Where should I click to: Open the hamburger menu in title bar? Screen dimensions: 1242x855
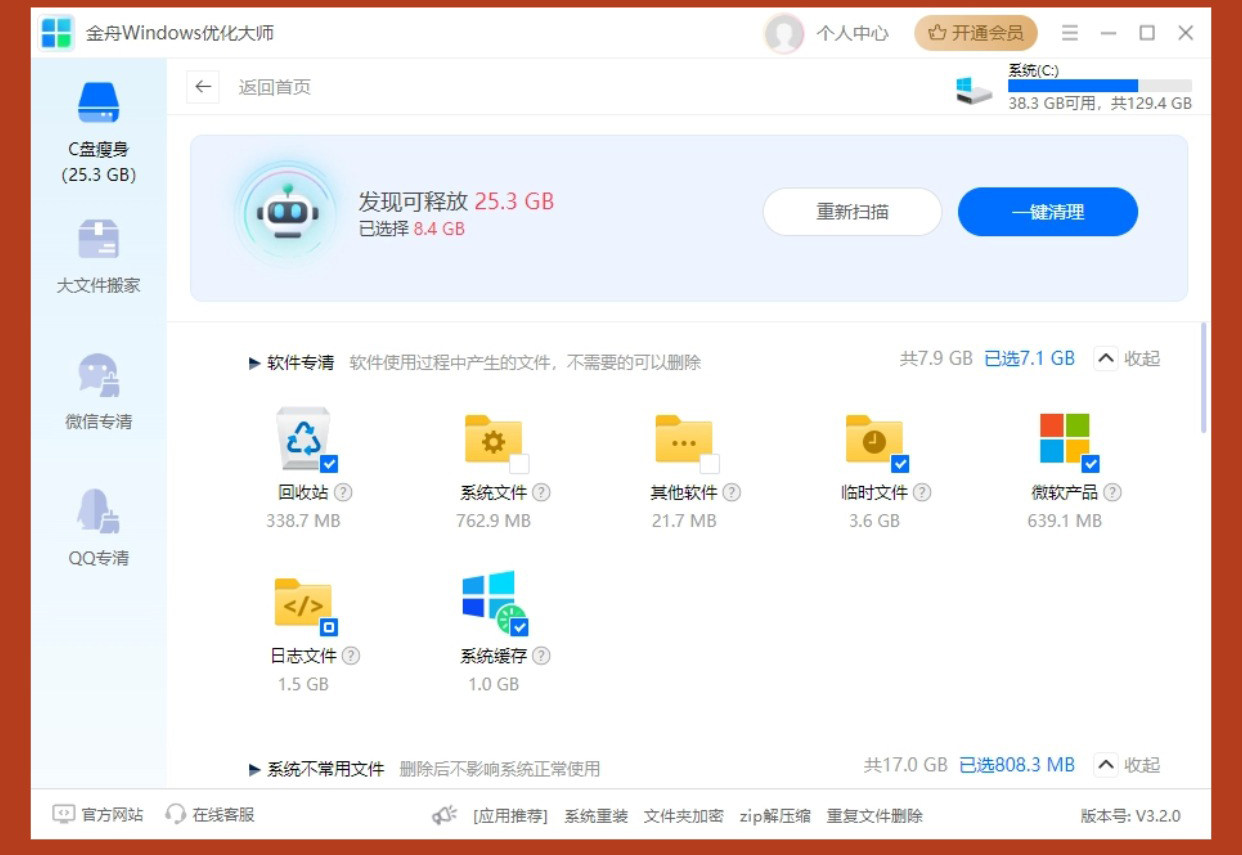[x=1070, y=33]
